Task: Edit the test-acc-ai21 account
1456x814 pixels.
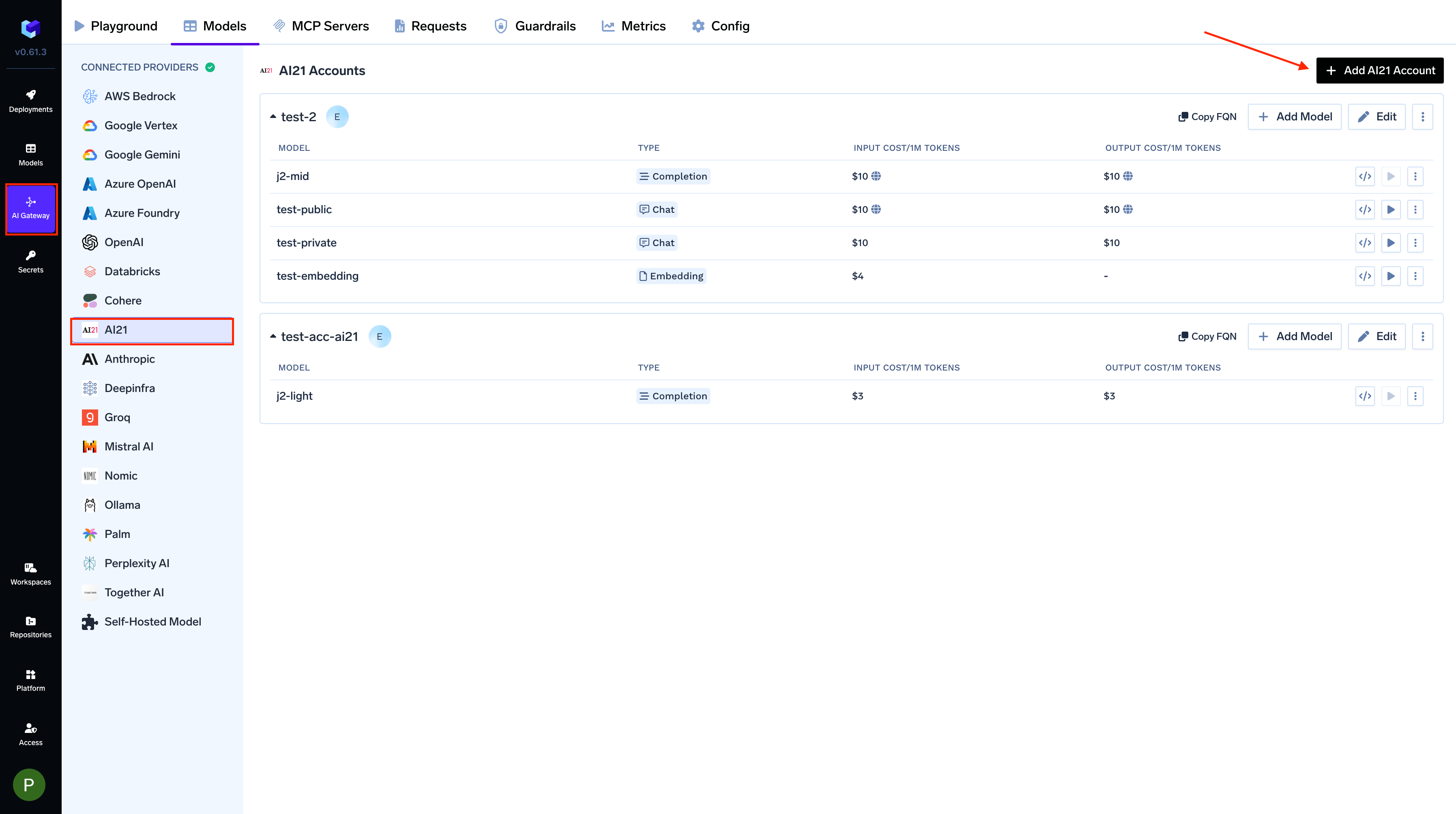Action: click(1376, 337)
